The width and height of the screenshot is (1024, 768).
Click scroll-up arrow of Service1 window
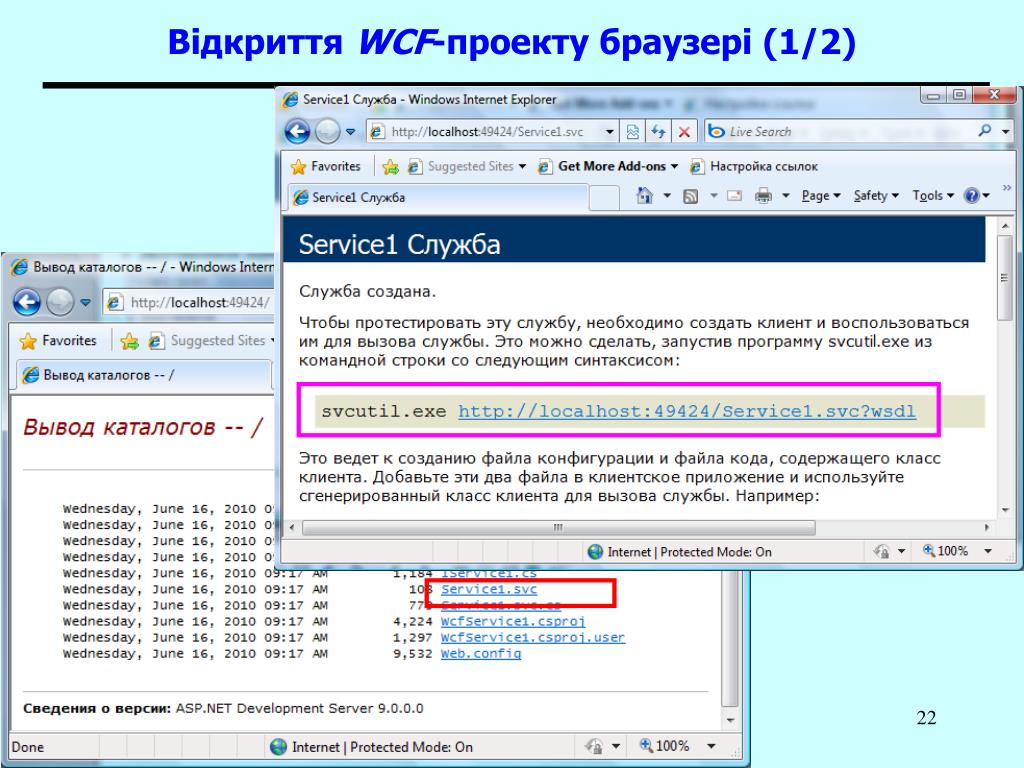pos(1005,226)
